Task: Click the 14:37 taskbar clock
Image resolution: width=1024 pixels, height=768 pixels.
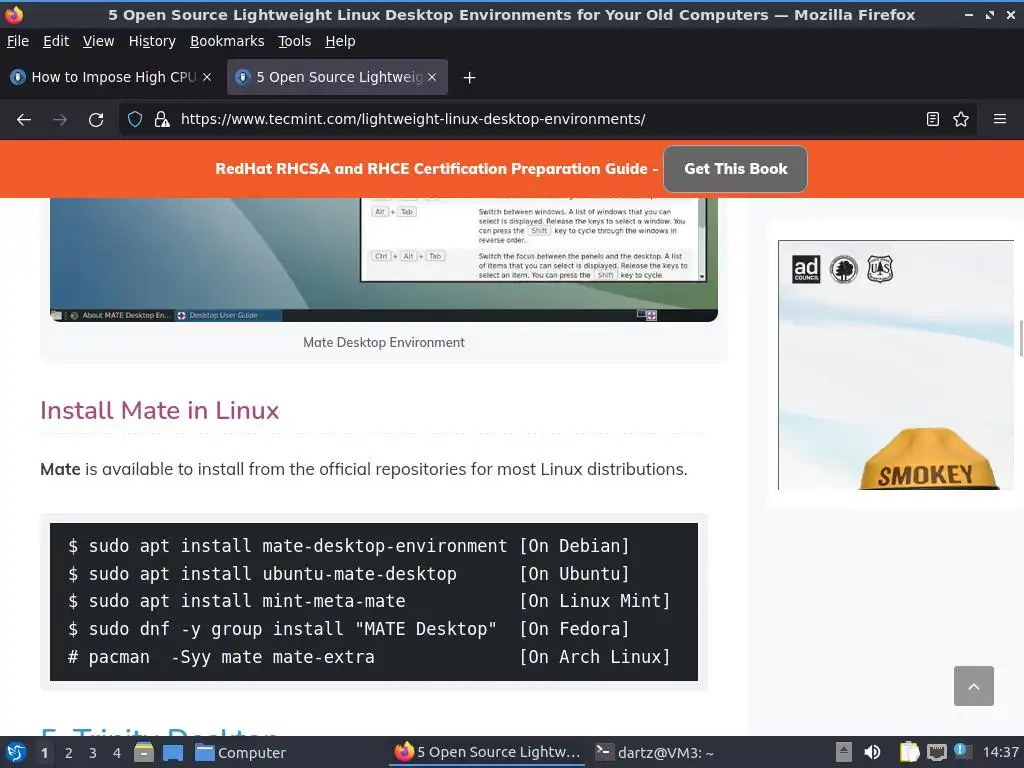Action: 1000,753
